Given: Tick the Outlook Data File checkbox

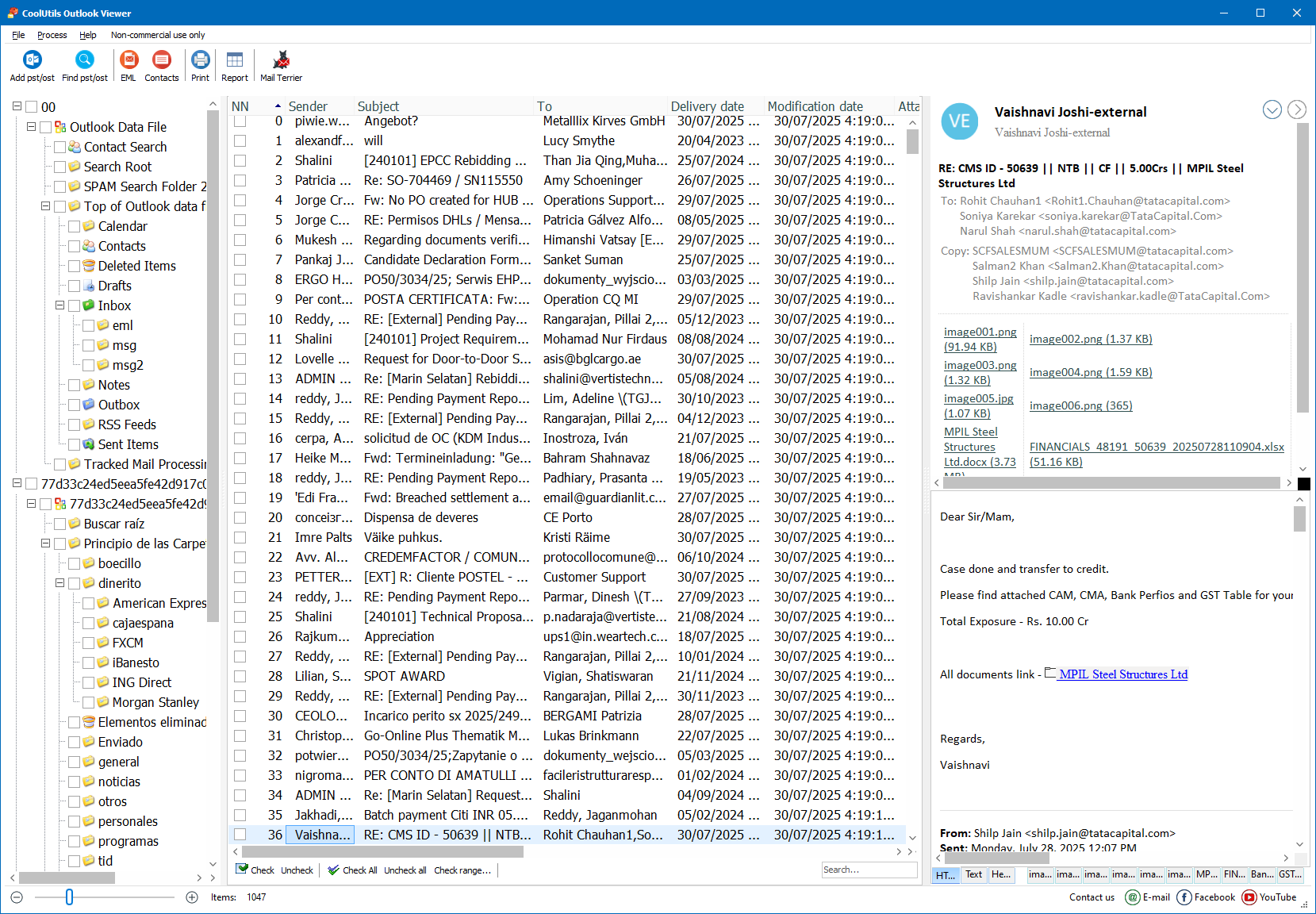Looking at the screenshot, I should [46, 127].
